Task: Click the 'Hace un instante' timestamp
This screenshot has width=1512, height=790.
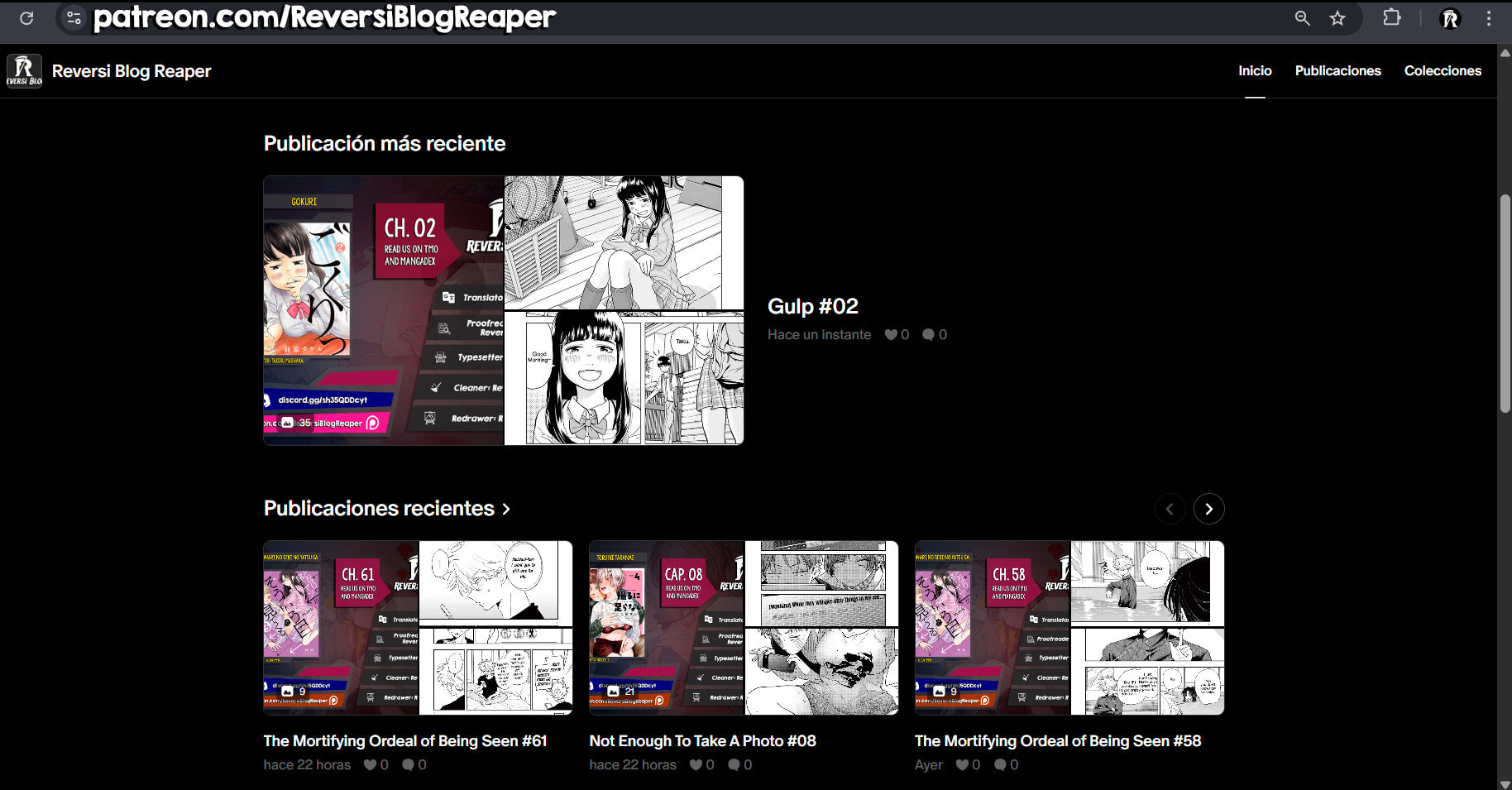Action: point(819,334)
